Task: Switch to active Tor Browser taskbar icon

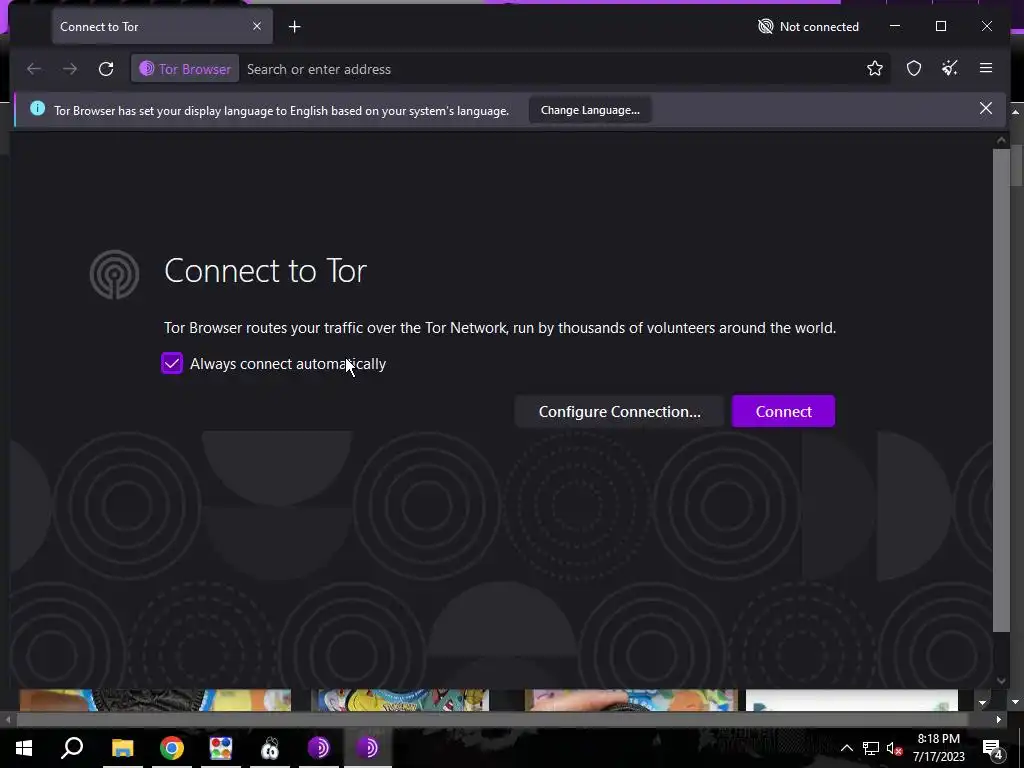Action: pos(368,748)
